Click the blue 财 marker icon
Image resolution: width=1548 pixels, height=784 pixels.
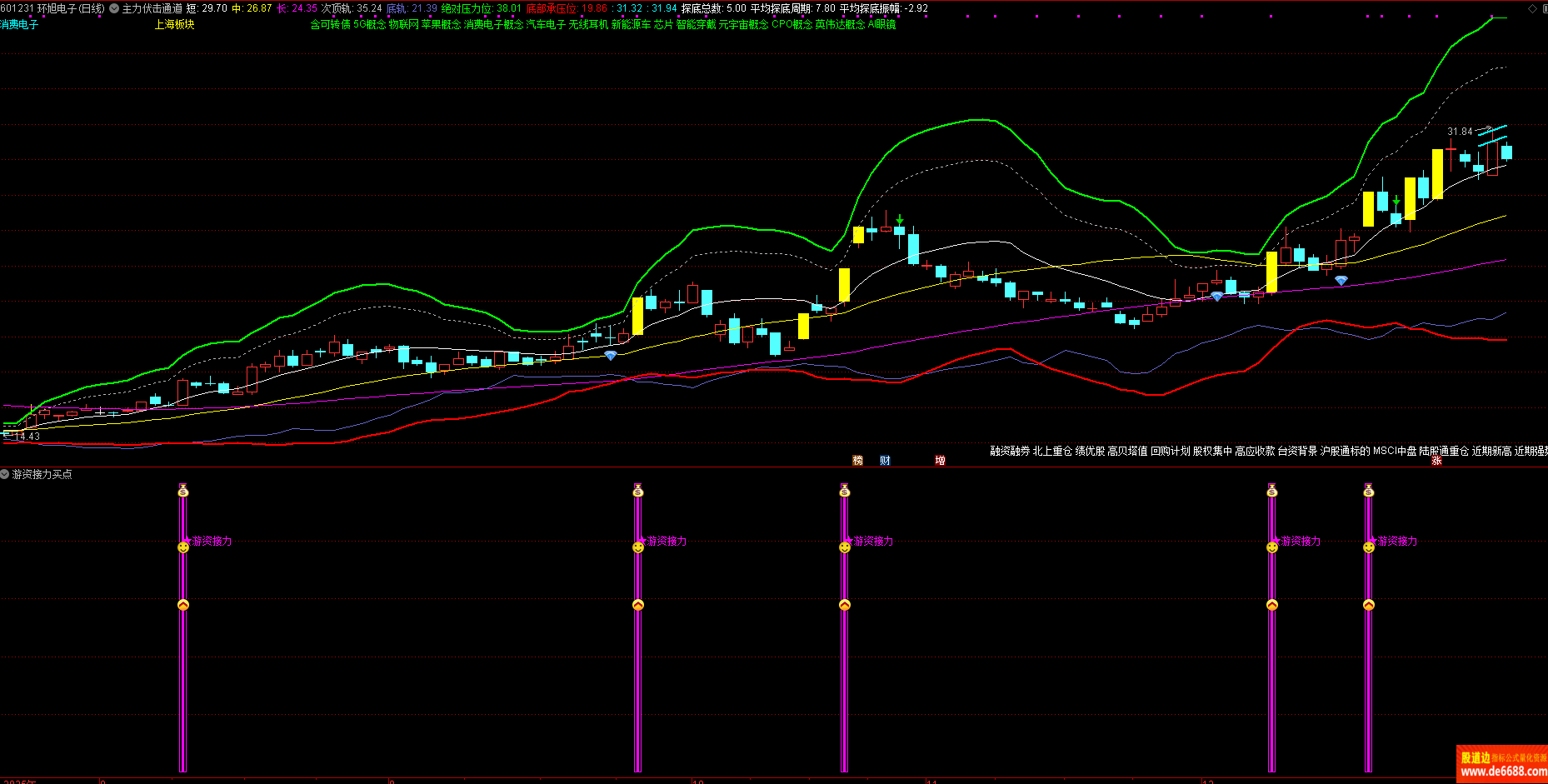click(x=885, y=461)
